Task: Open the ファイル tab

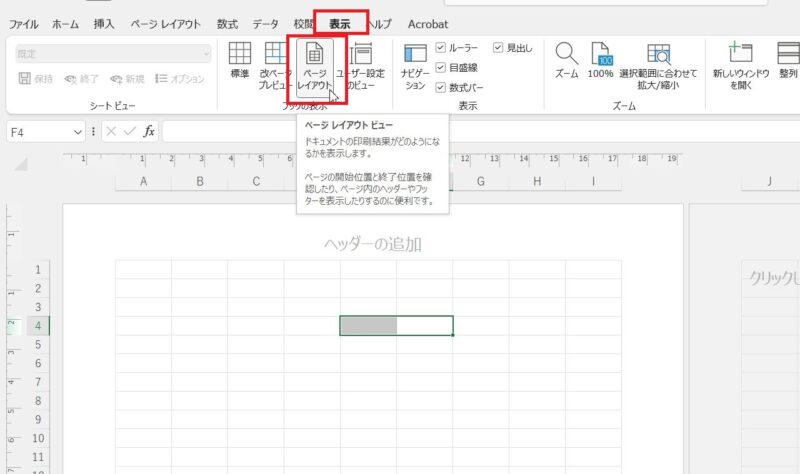Action: click(23, 24)
